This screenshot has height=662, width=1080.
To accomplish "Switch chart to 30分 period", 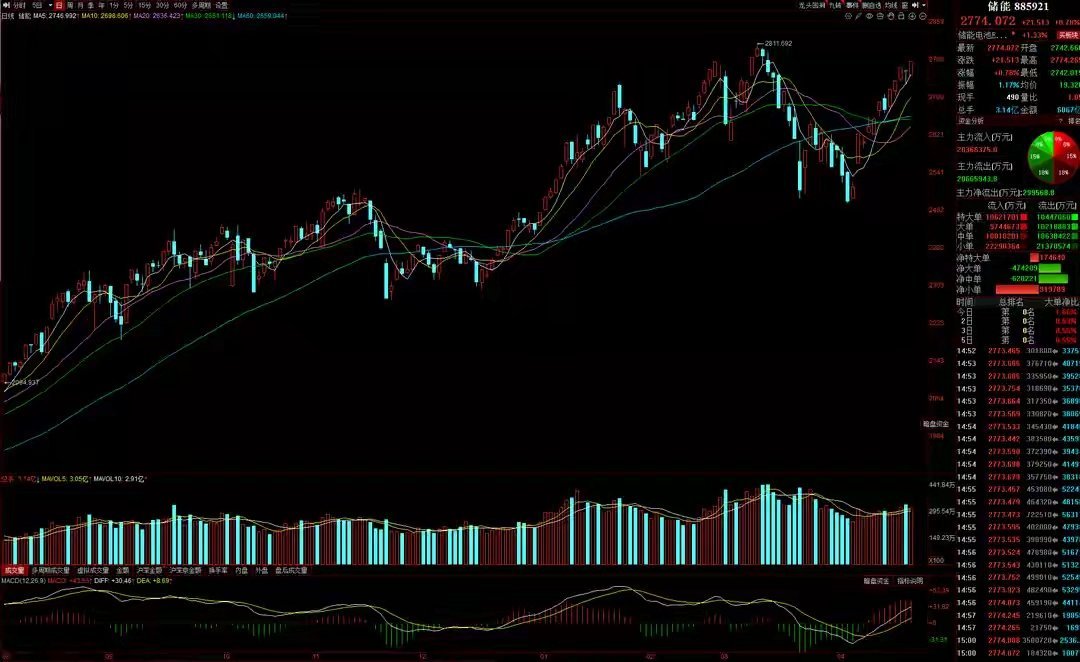I will tap(163, 5).
